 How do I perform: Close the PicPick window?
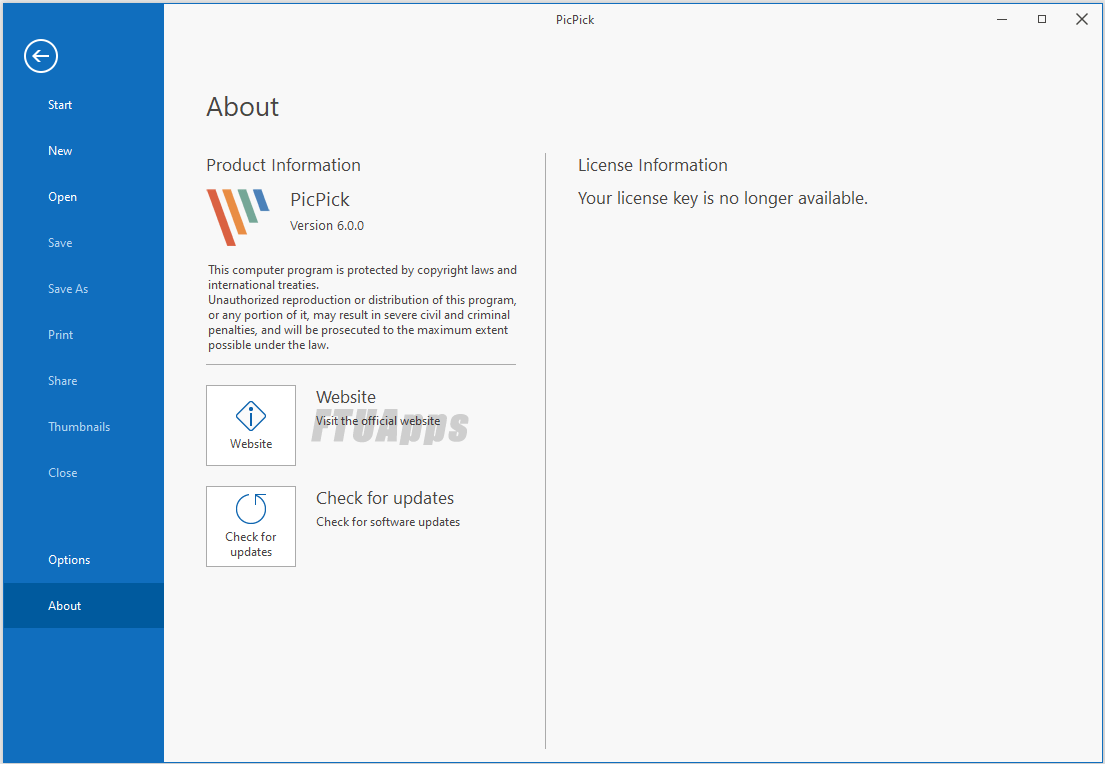[x=1082, y=20]
